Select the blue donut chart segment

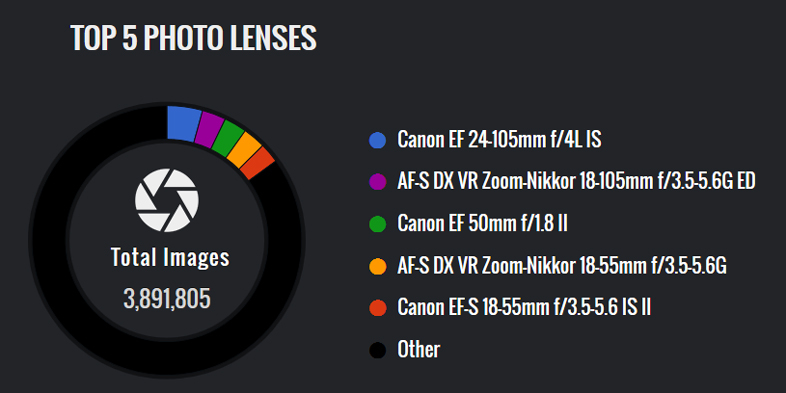(x=182, y=123)
